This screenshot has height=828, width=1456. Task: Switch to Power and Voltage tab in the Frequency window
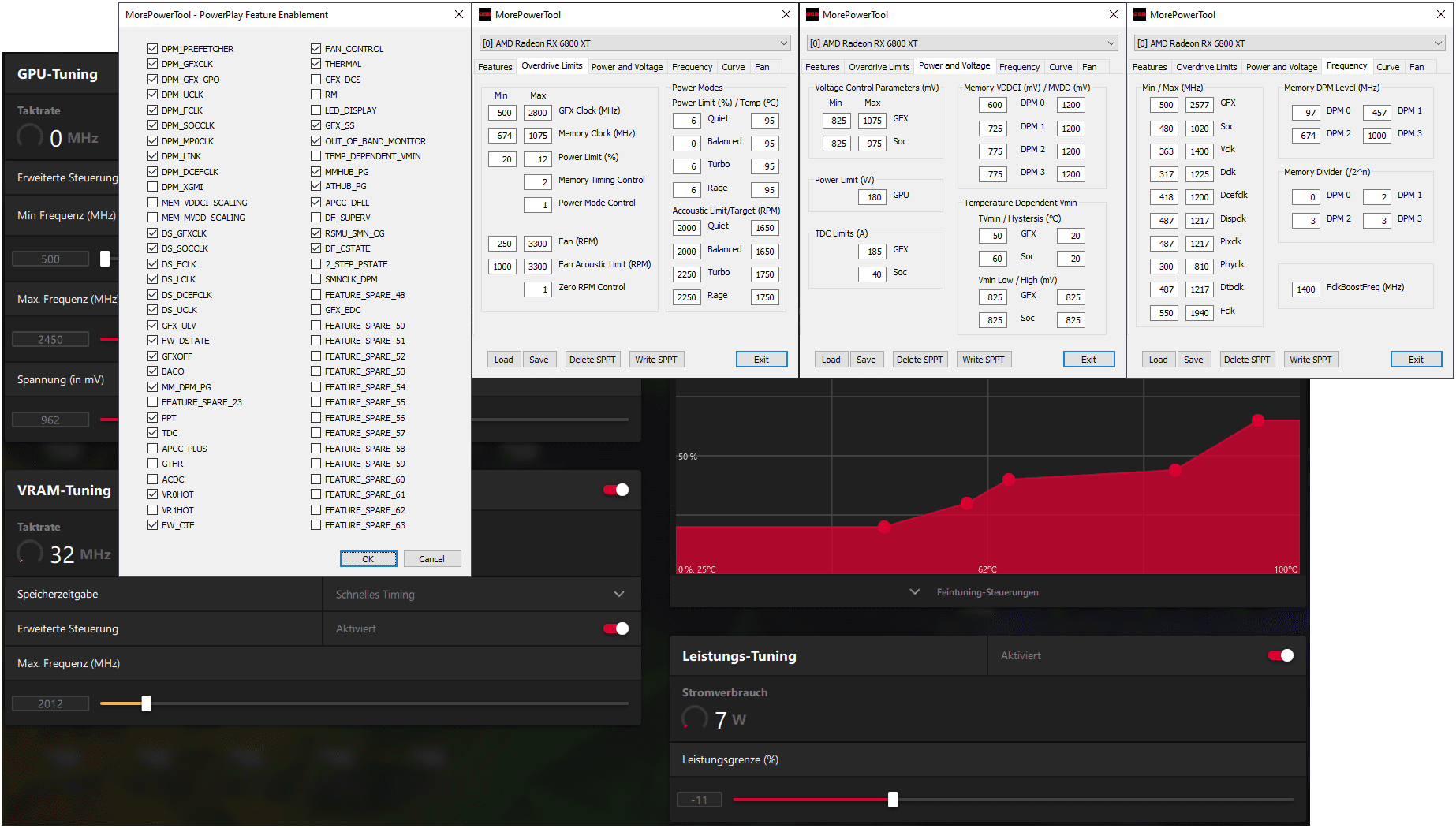click(1282, 67)
